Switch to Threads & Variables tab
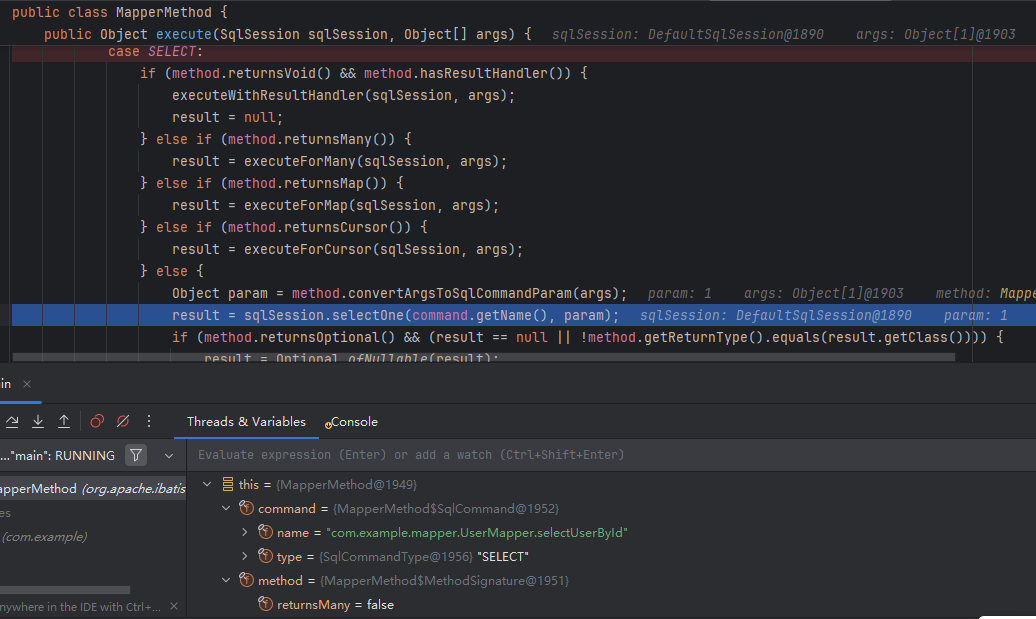Image resolution: width=1036 pixels, height=619 pixels. [x=246, y=421]
